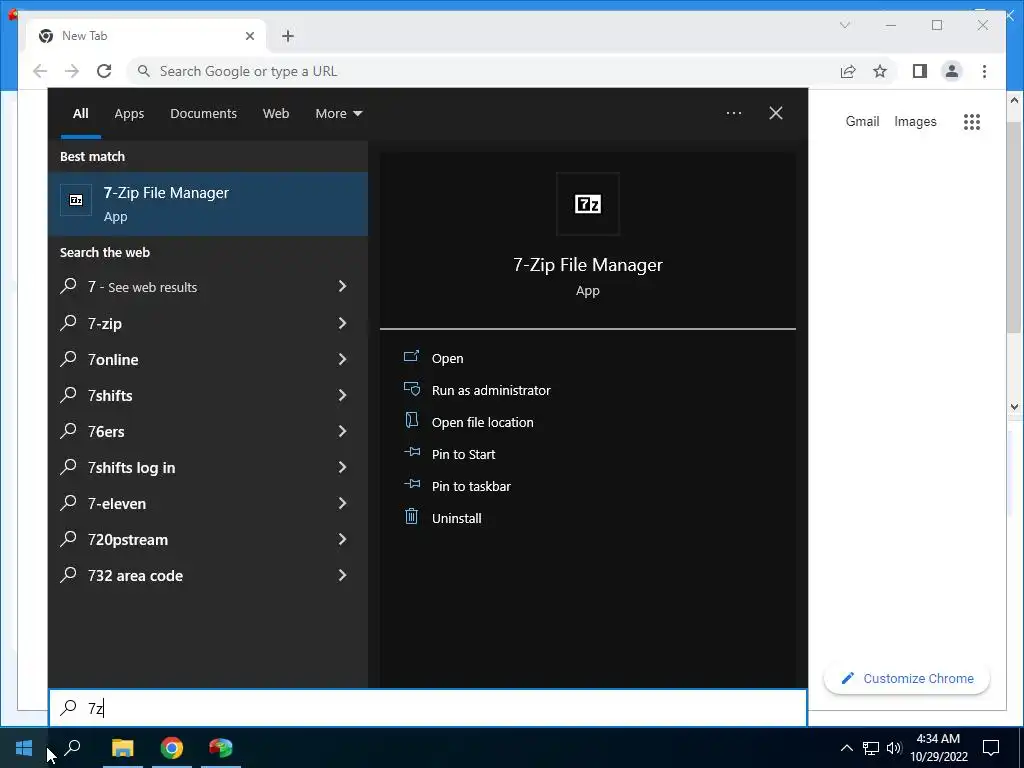The height and width of the screenshot is (768, 1024).
Task: Select the 7shifts web suggestion
Action: pyautogui.click(x=208, y=395)
